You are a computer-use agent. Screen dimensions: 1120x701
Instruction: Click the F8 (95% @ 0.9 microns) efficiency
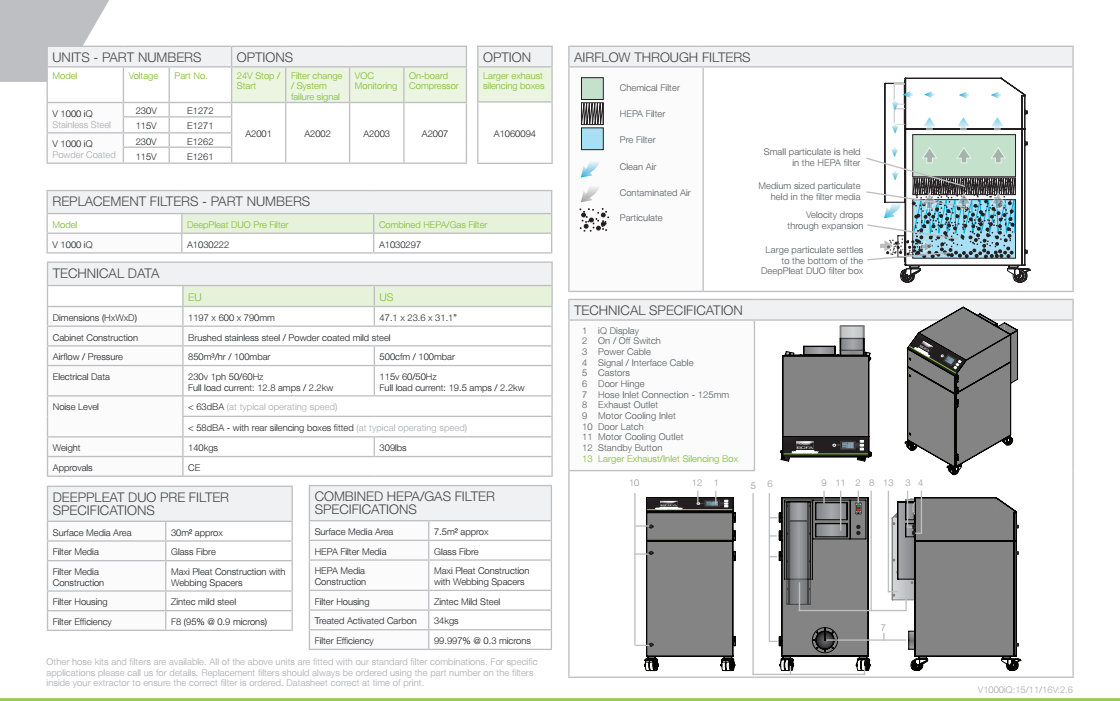(219, 622)
